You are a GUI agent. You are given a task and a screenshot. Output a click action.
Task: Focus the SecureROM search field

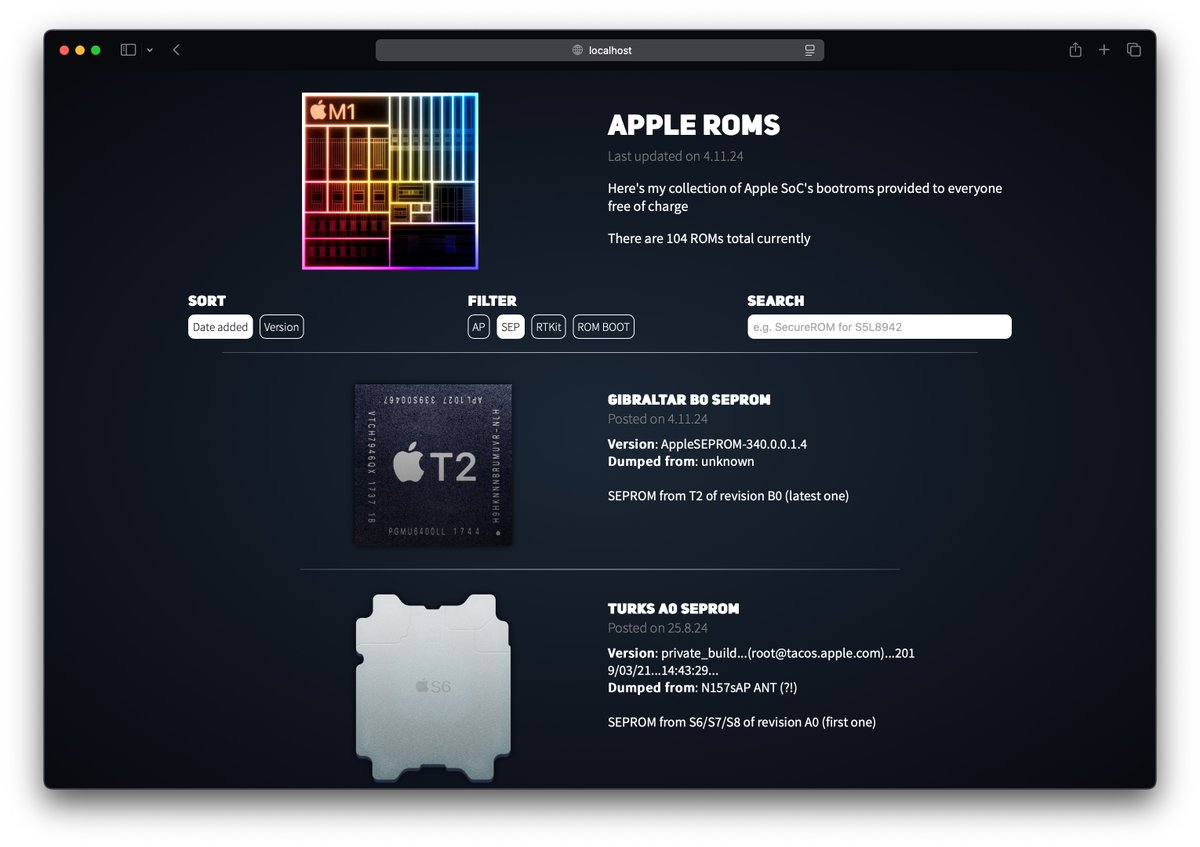click(880, 327)
